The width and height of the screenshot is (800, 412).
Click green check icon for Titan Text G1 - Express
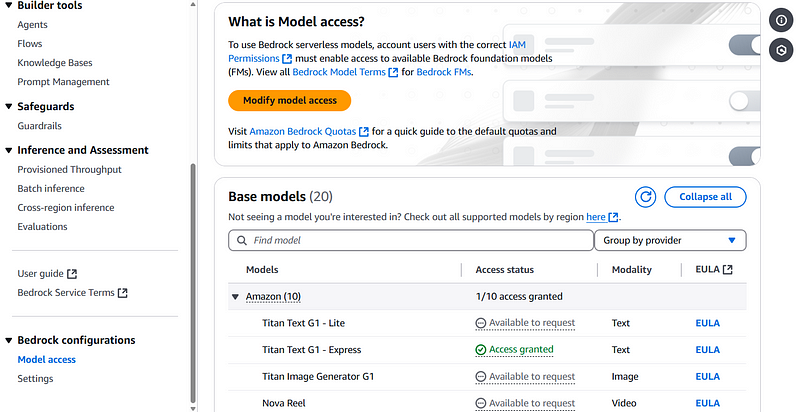[x=481, y=350]
